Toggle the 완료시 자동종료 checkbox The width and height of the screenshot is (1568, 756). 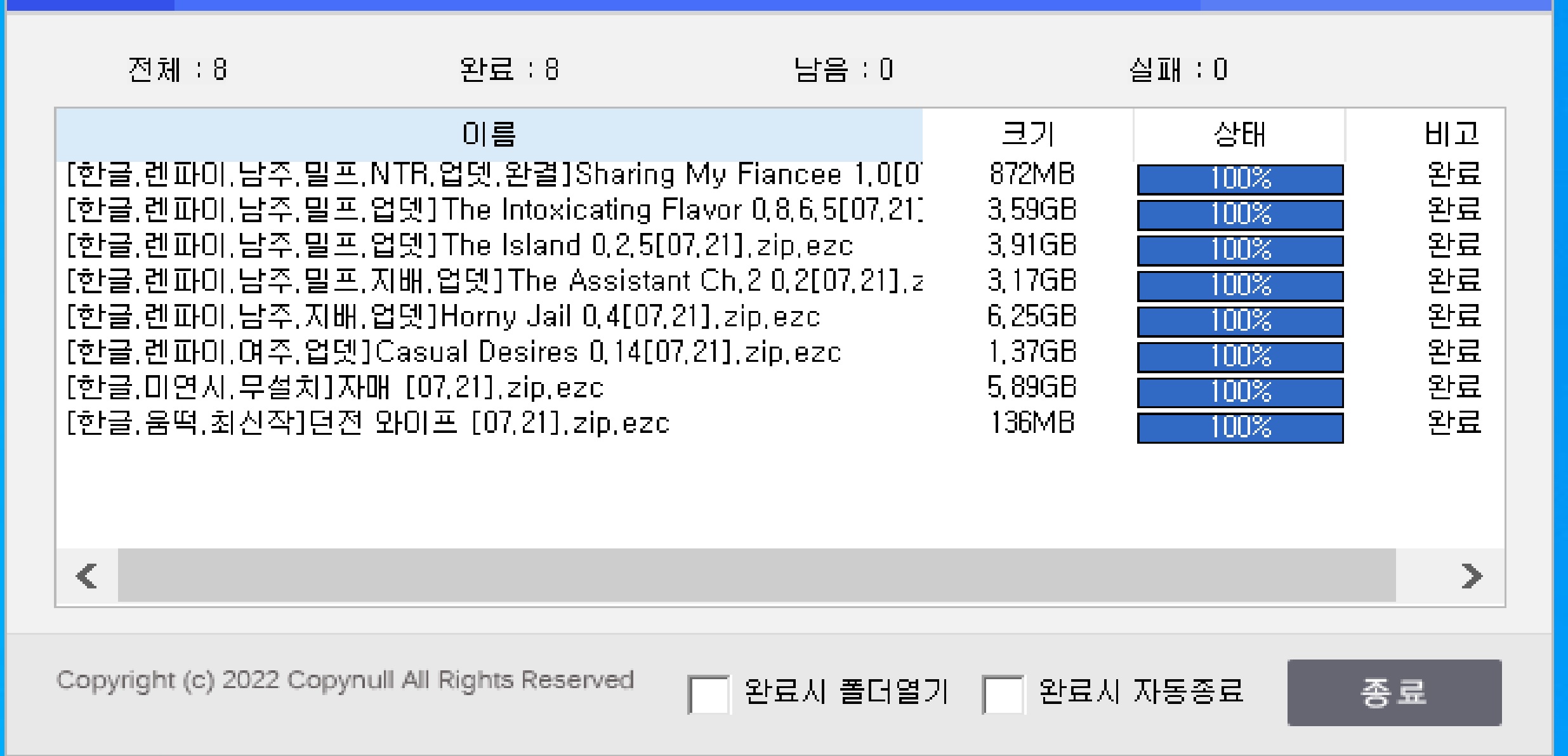click(1003, 694)
